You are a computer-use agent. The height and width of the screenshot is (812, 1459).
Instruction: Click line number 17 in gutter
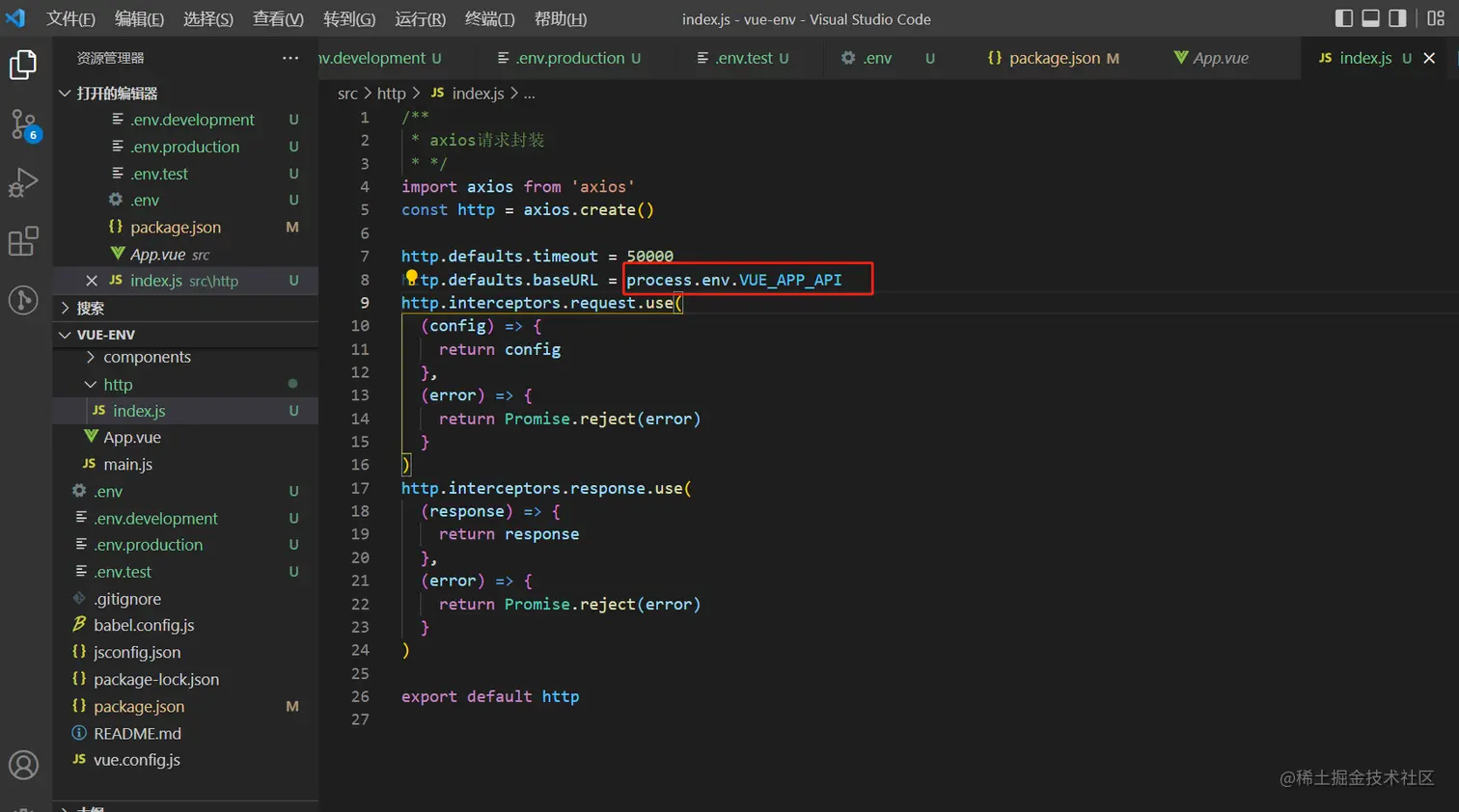360,488
